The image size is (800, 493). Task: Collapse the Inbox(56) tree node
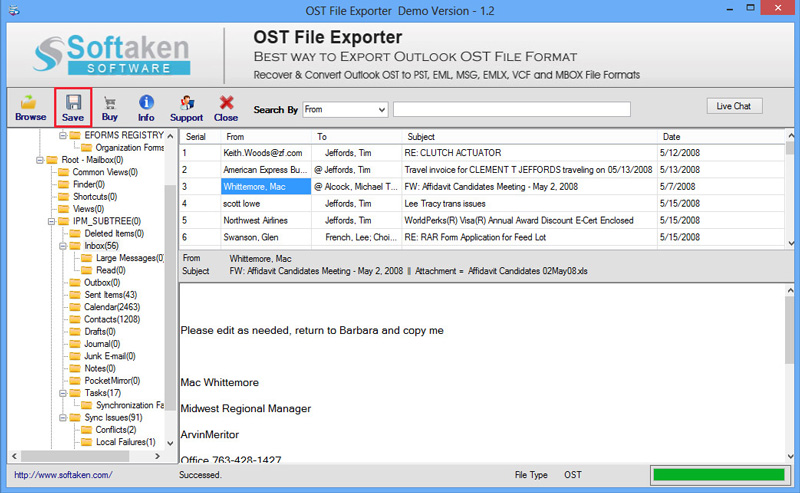[63, 245]
